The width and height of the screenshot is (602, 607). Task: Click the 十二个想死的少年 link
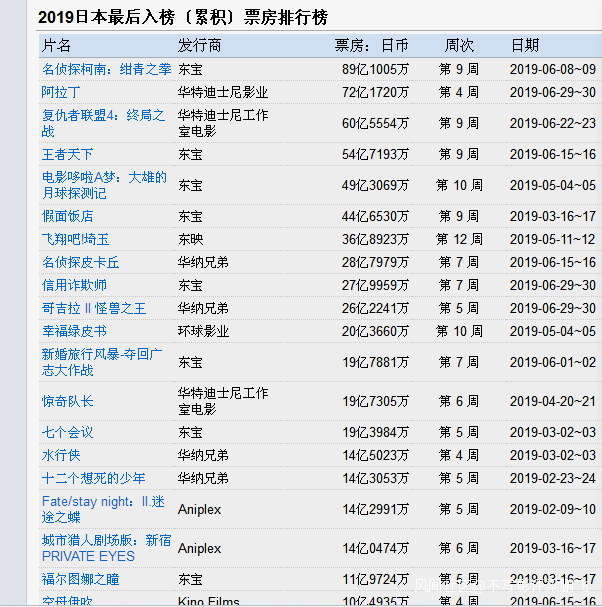click(x=93, y=478)
